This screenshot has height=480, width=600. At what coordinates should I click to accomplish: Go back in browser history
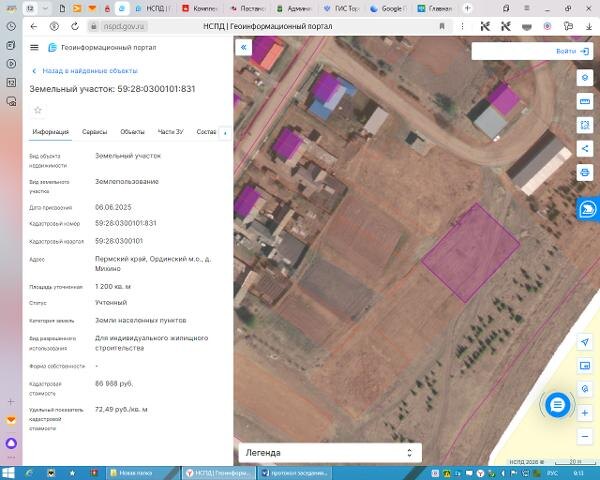pyautogui.click(x=34, y=26)
